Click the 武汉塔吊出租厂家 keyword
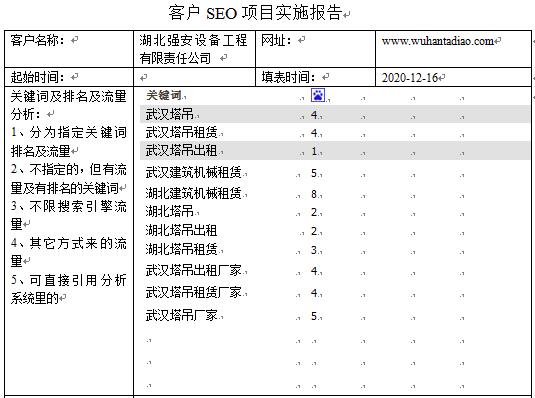The image size is (535, 398). (193, 270)
